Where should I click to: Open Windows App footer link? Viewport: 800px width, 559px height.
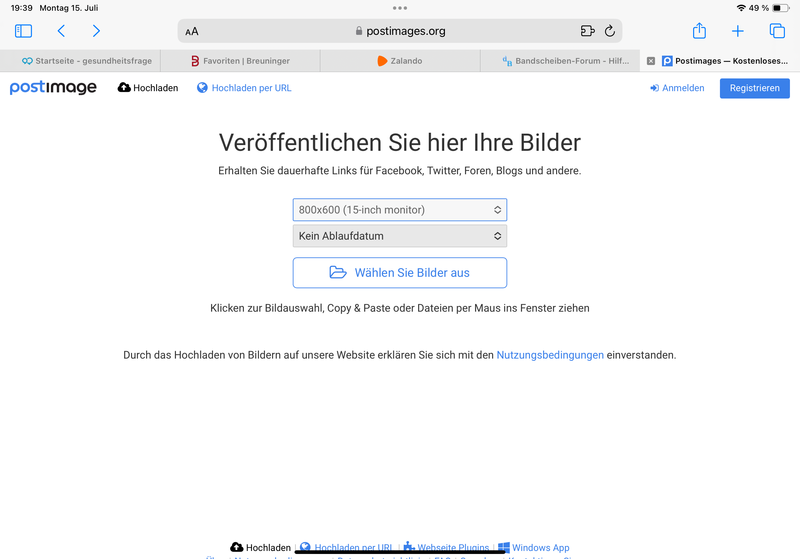coord(534,547)
